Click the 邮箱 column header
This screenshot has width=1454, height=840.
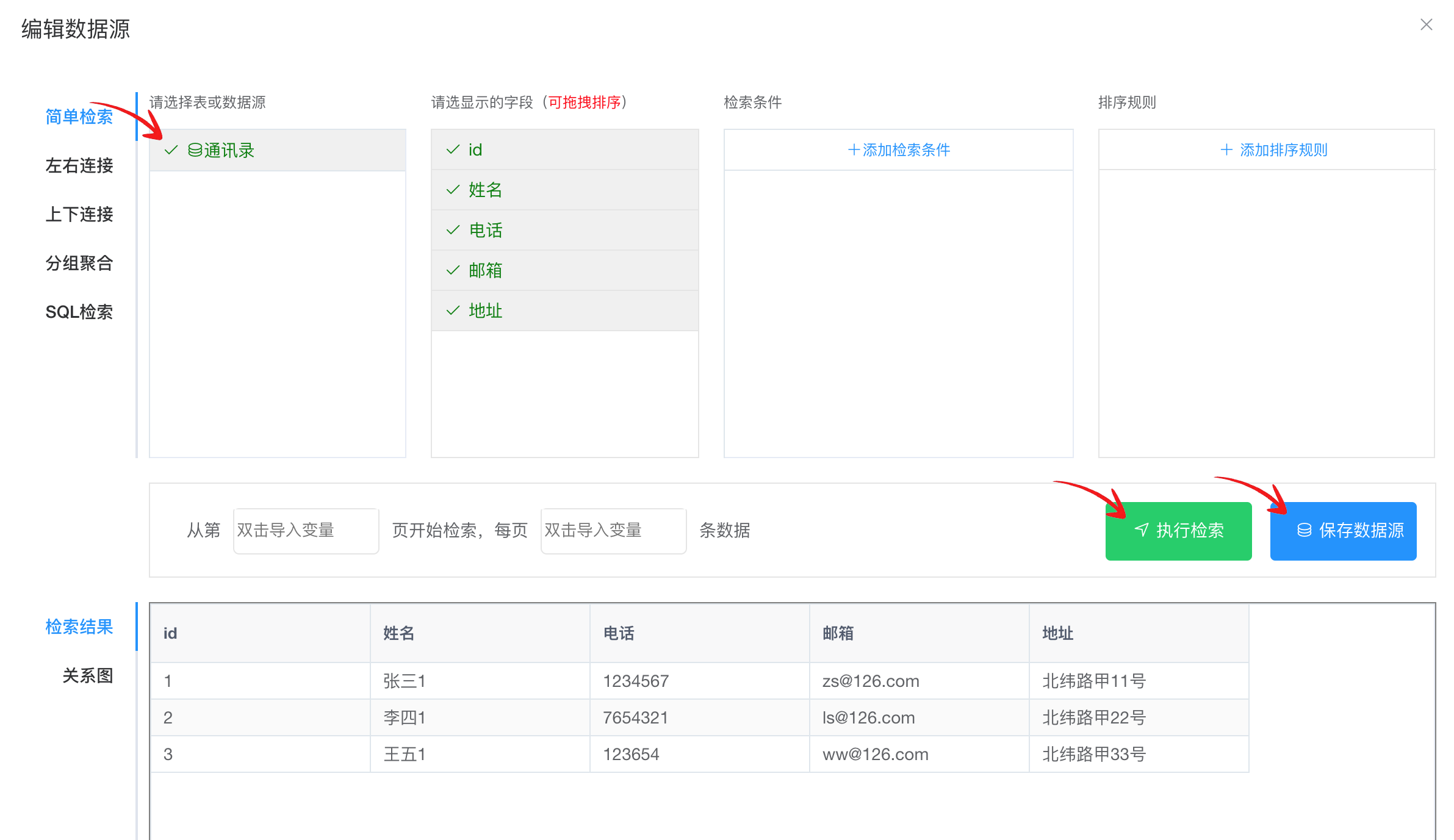click(x=920, y=633)
